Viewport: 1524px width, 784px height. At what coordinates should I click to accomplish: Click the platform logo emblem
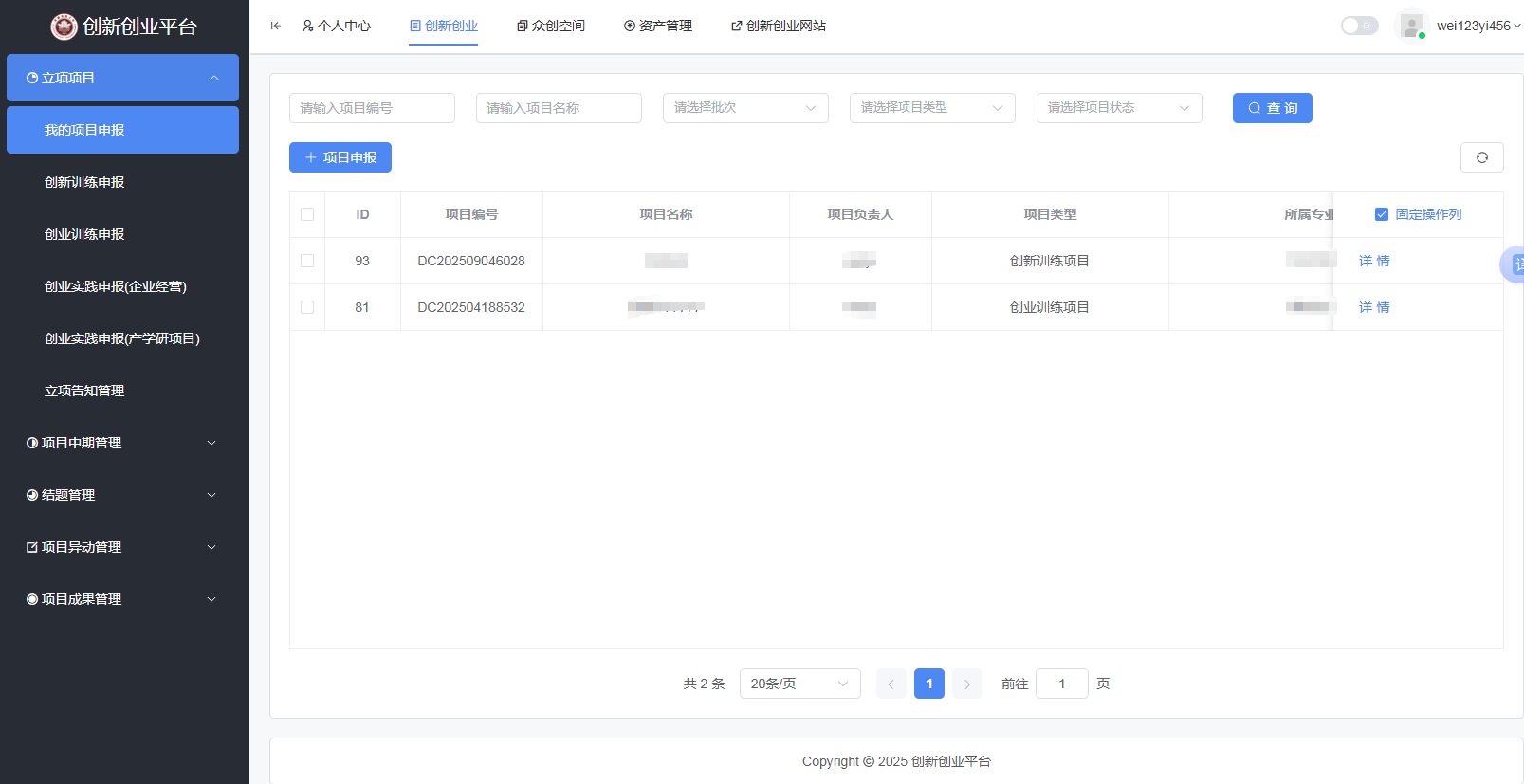pos(64,27)
